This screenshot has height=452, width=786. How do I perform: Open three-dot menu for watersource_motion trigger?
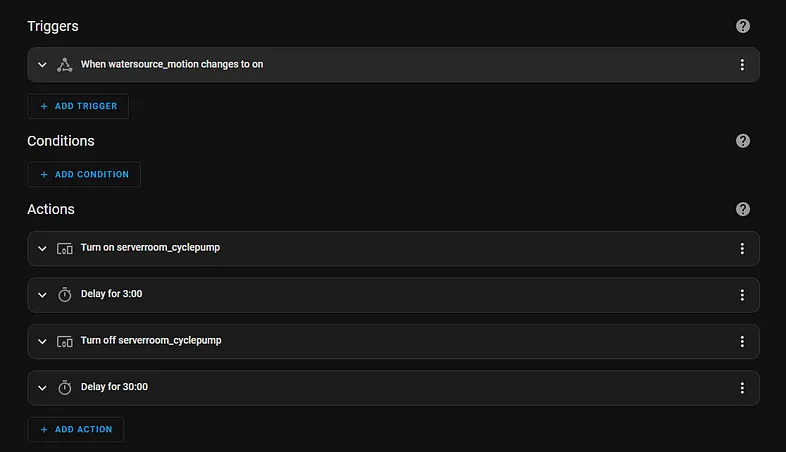click(742, 65)
